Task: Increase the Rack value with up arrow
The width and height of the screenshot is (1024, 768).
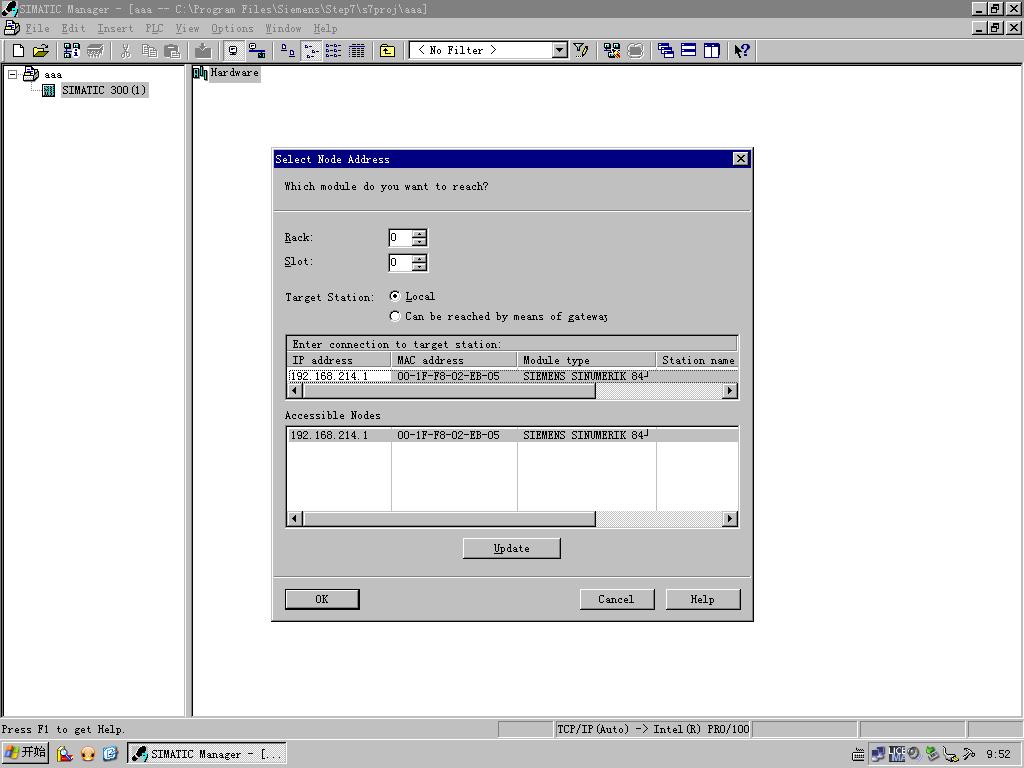Action: tap(419, 234)
